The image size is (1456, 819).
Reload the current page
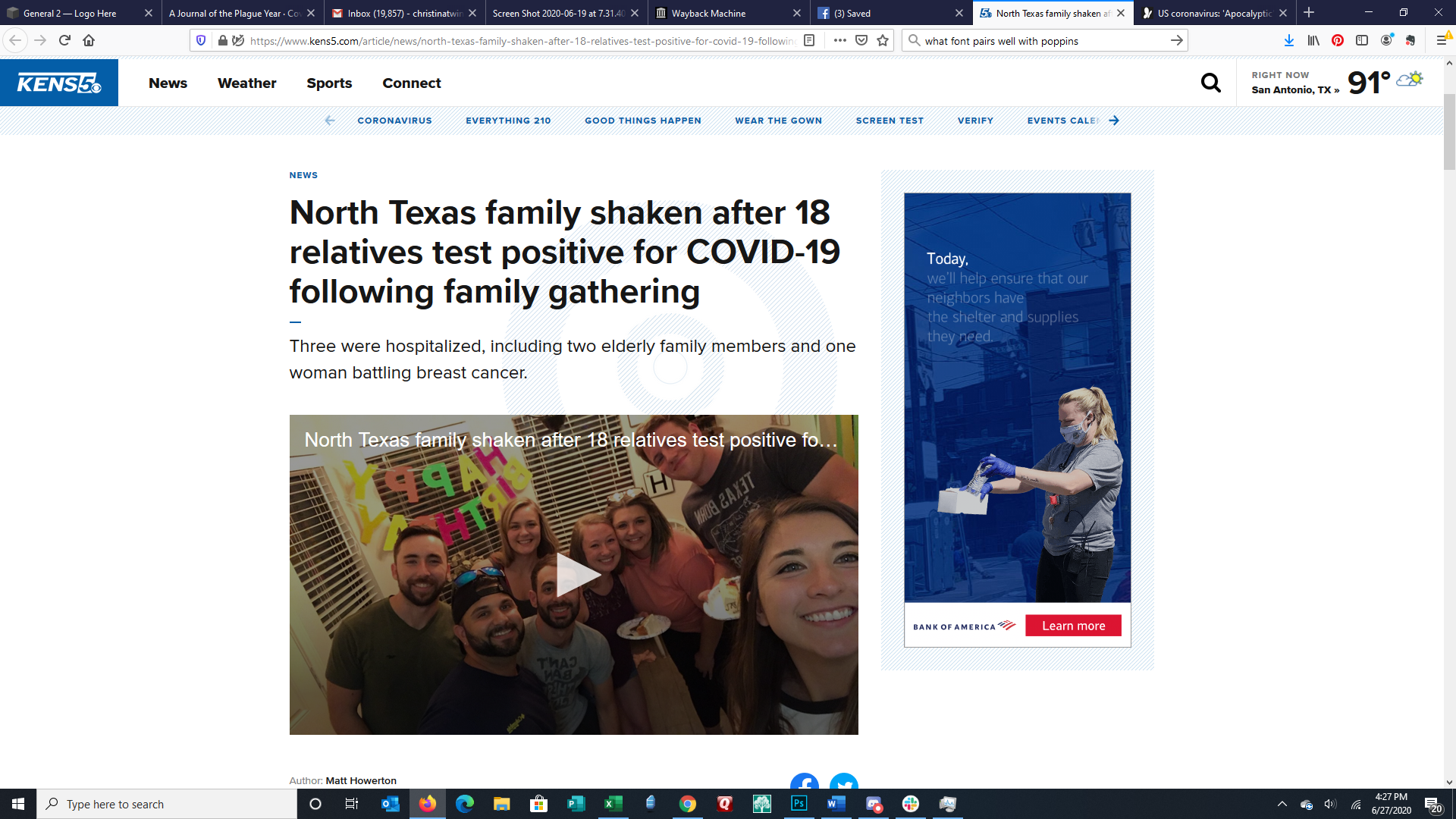point(64,41)
